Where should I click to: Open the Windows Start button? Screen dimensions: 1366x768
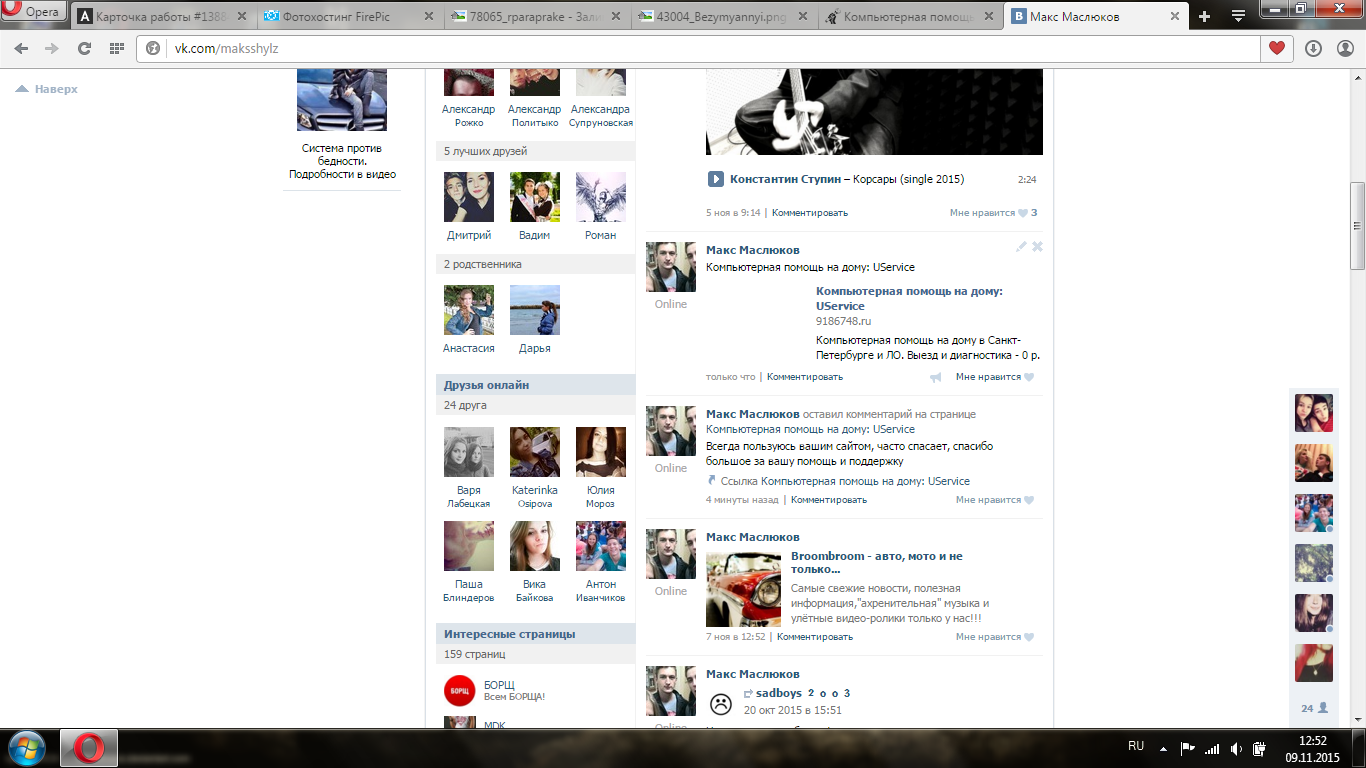click(x=26, y=748)
